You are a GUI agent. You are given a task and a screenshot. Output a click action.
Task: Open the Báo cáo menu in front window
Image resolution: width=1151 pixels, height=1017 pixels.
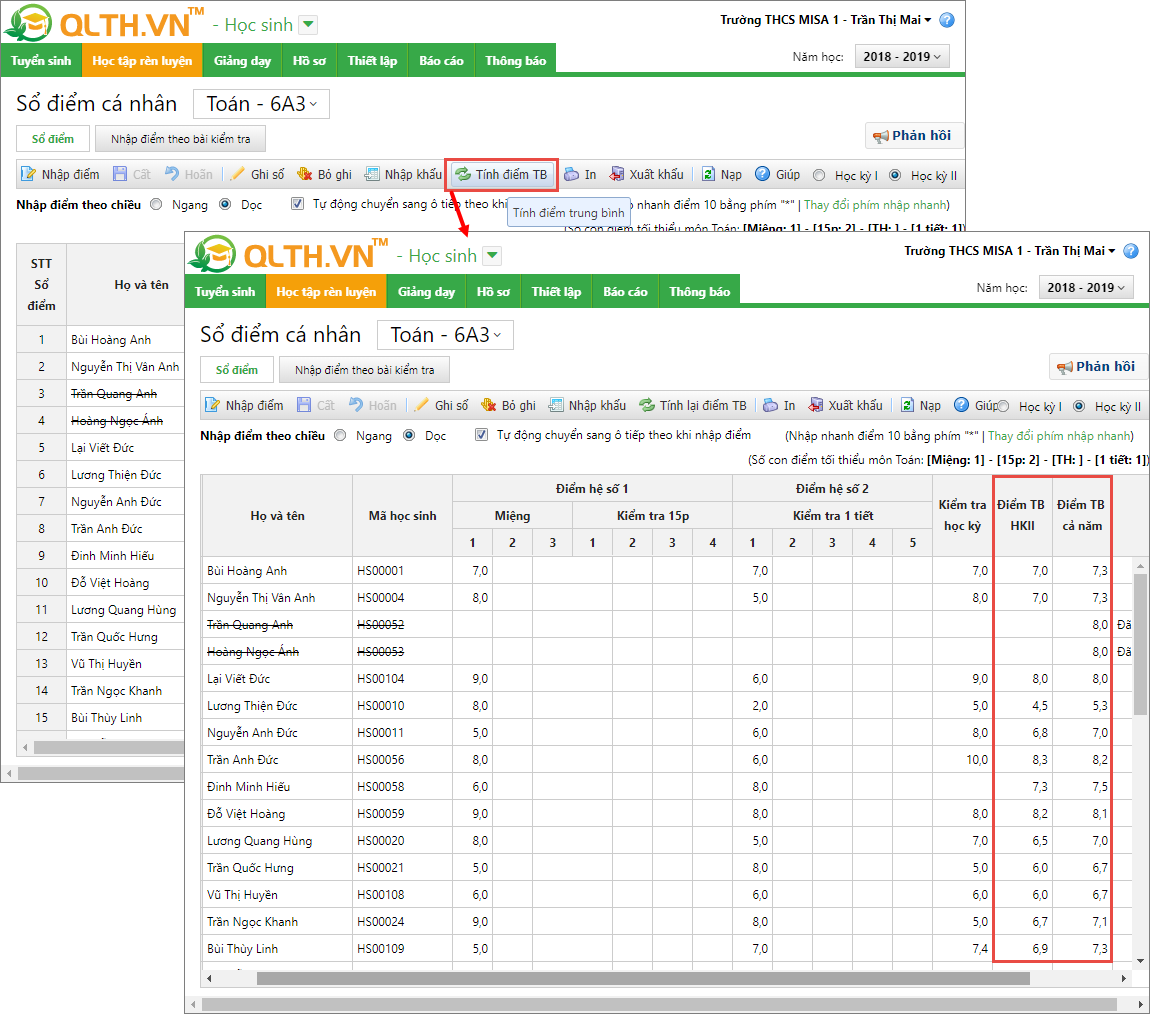click(x=625, y=292)
